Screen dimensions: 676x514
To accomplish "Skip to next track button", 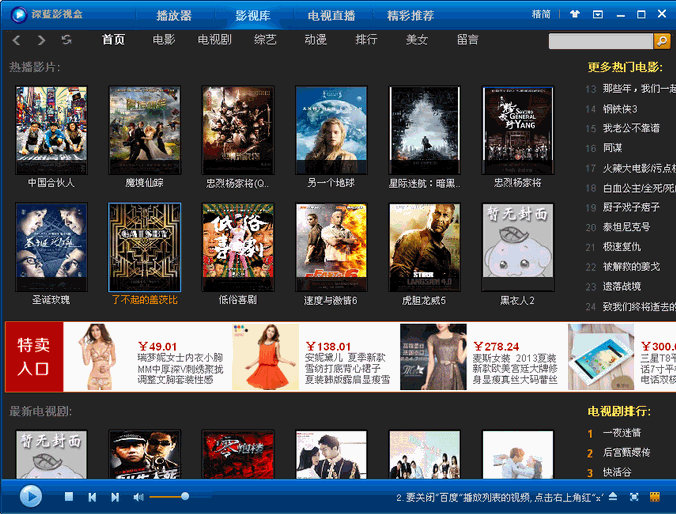I will (115, 497).
